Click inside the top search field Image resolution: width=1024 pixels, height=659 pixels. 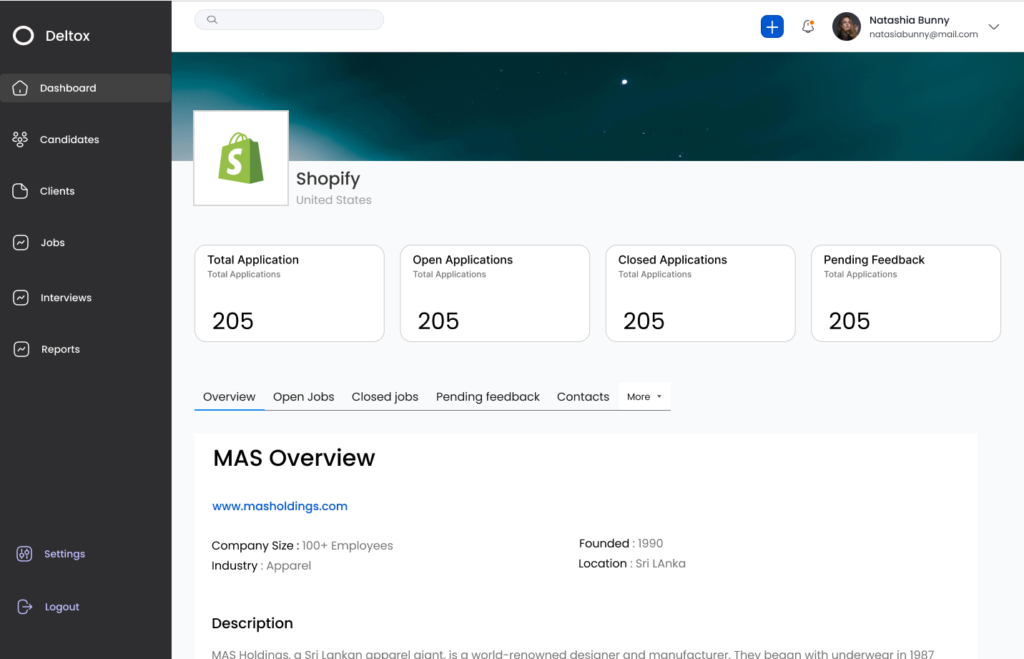289,20
